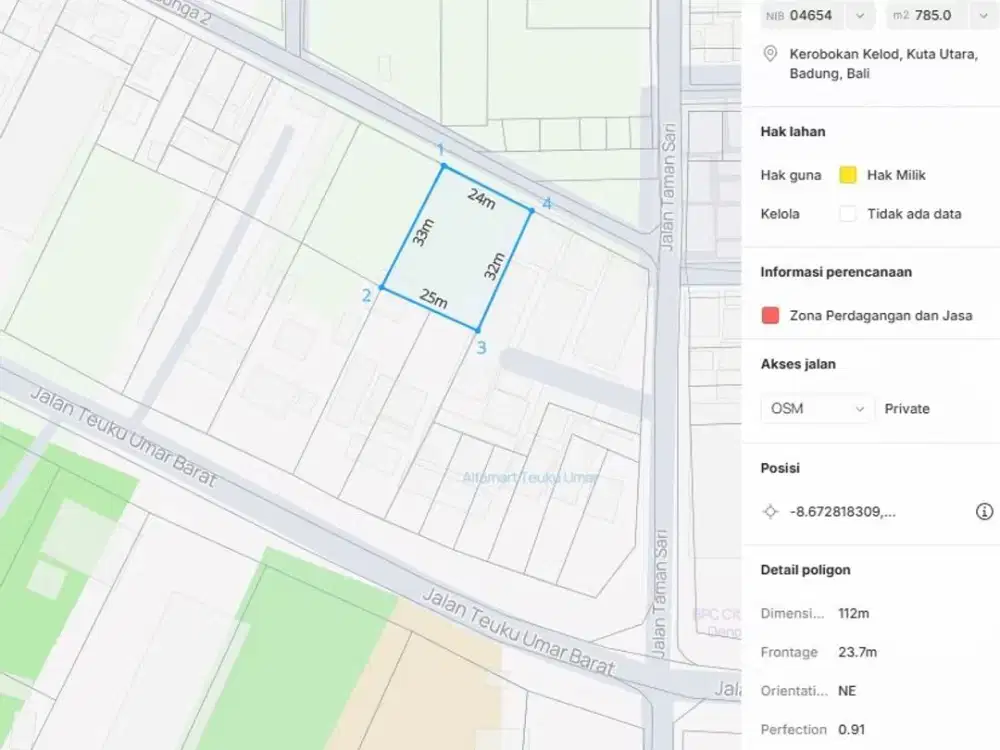1000x750 pixels.
Task: Click the crosshair position icon
Action: tap(770, 511)
